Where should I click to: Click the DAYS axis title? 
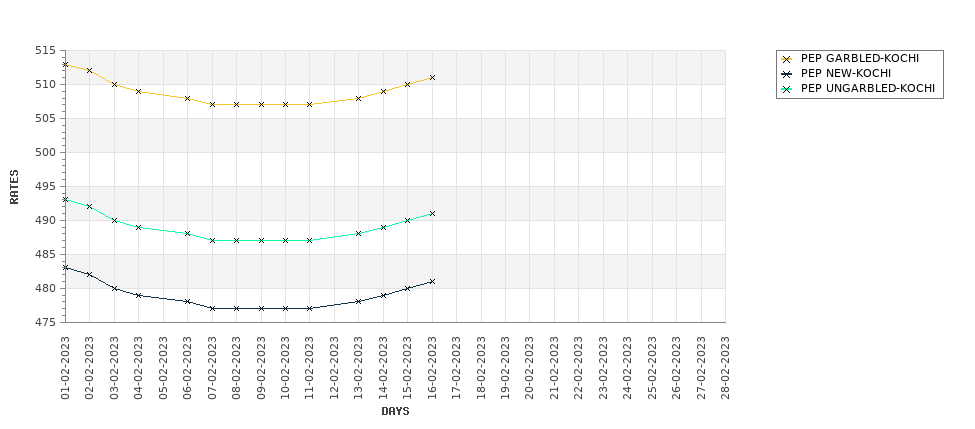(395, 412)
